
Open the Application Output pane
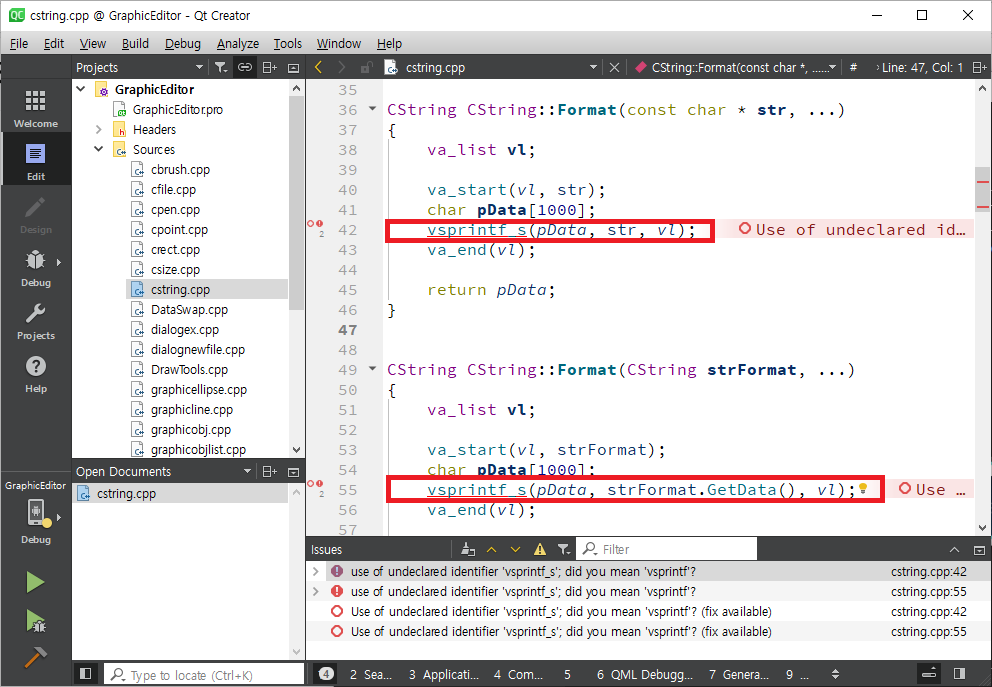(x=443, y=674)
